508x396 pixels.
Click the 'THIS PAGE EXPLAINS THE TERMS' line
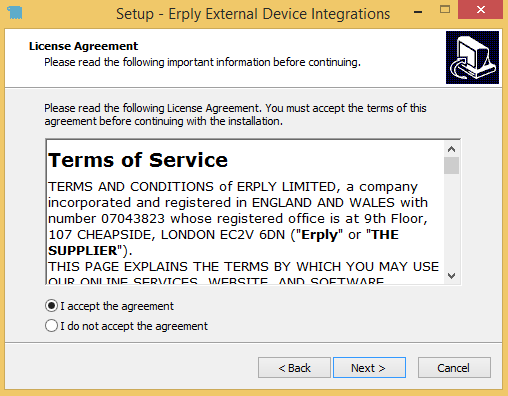pyautogui.click(x=243, y=267)
